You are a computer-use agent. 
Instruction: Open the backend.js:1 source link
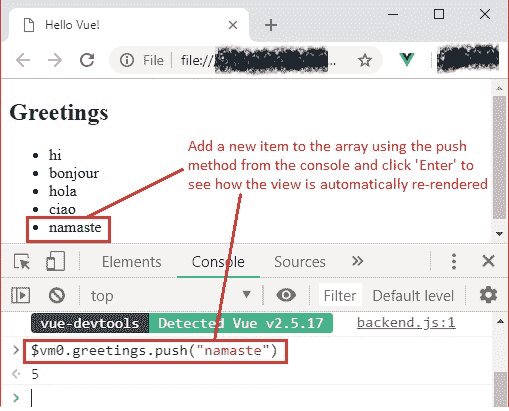(x=406, y=323)
